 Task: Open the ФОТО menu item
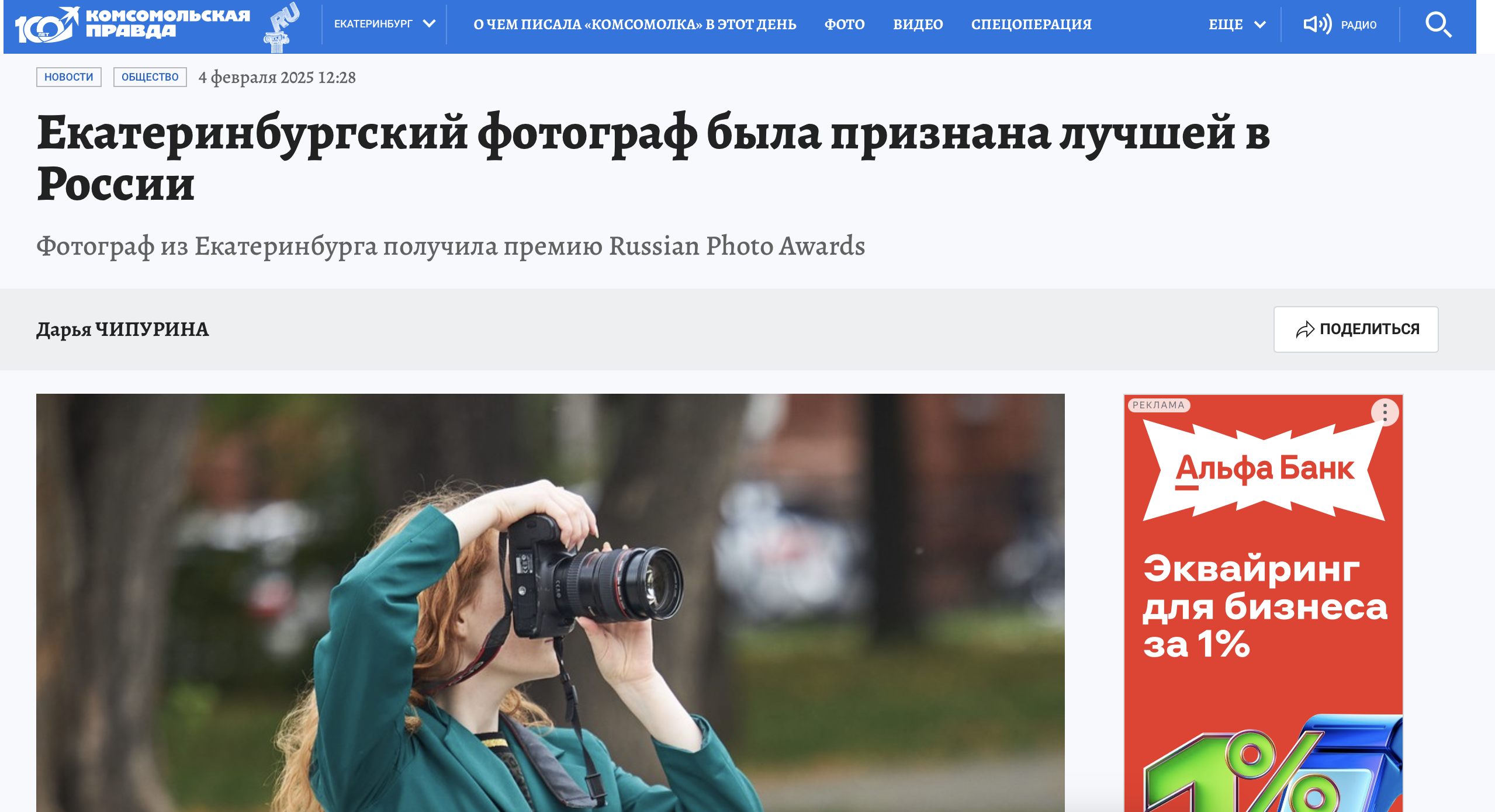[844, 25]
